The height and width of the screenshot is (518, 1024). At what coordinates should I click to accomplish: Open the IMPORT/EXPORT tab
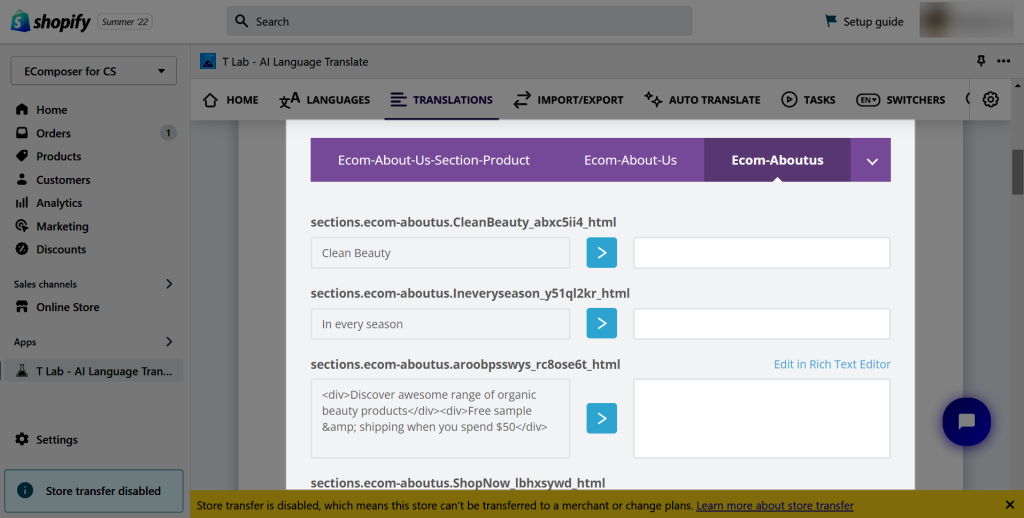point(568,100)
